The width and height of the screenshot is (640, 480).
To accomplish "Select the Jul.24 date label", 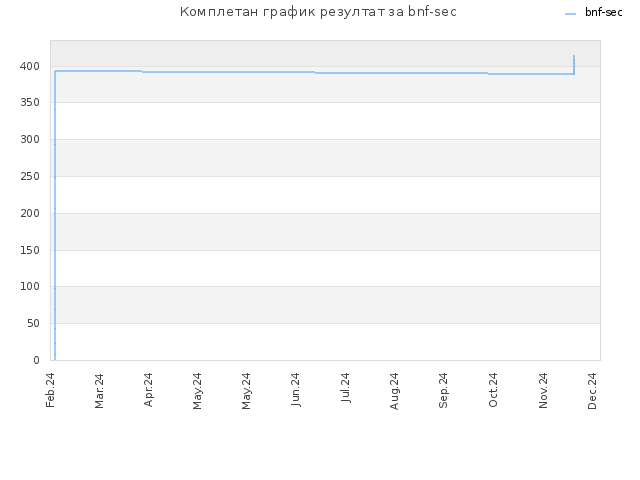I will [x=345, y=387].
